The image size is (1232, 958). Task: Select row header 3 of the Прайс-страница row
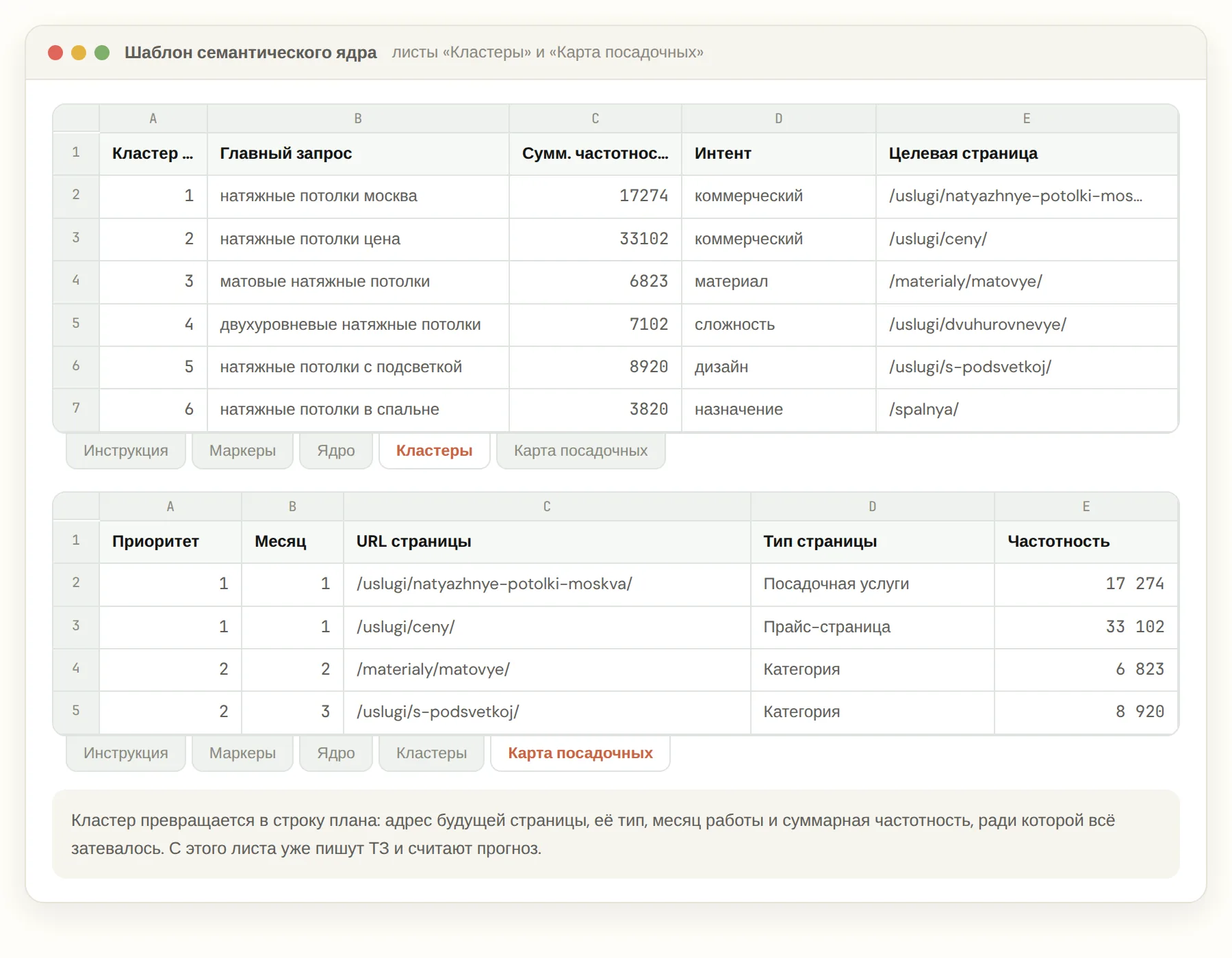click(x=76, y=627)
